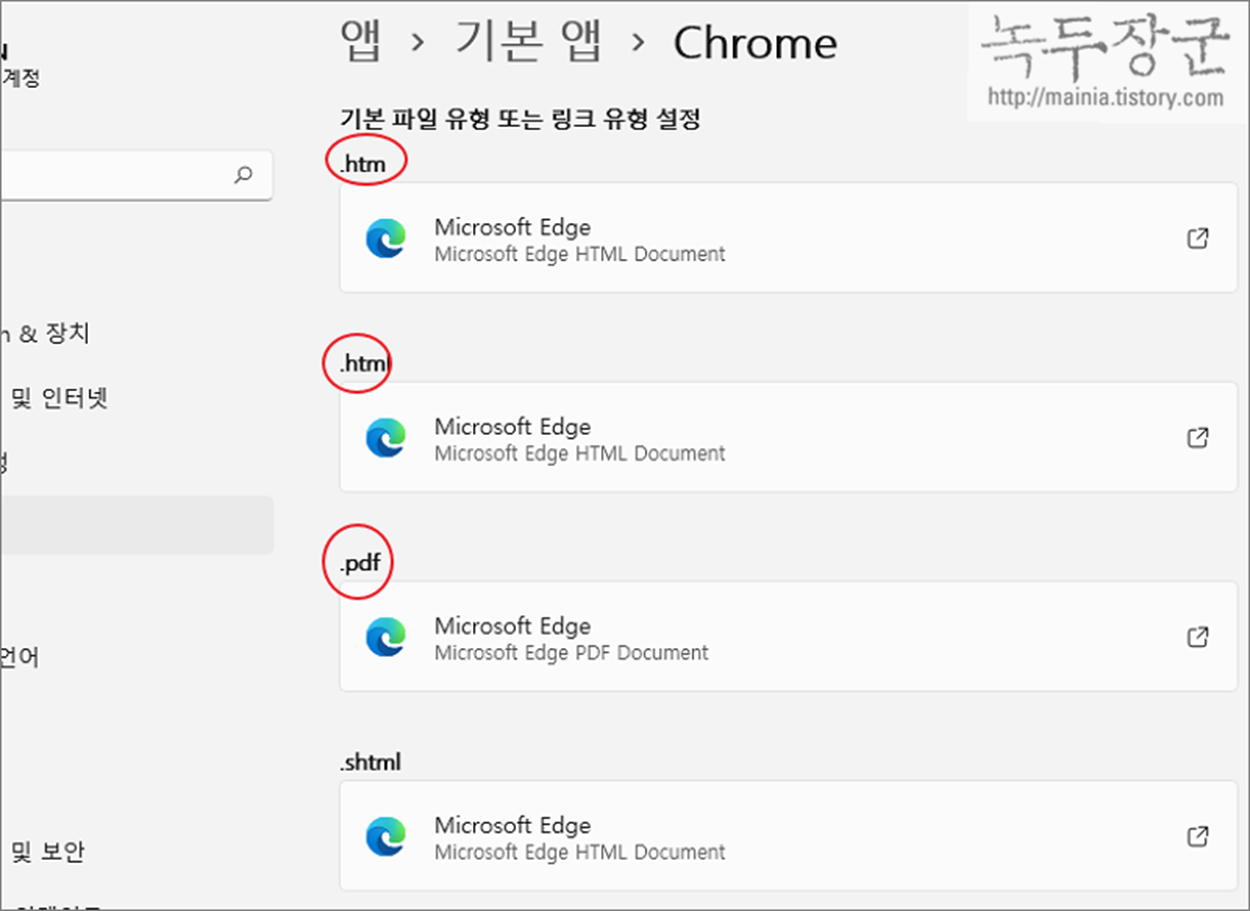Click the Edge icon under .shtml
This screenshot has height=911, width=1250.
pyautogui.click(x=386, y=836)
